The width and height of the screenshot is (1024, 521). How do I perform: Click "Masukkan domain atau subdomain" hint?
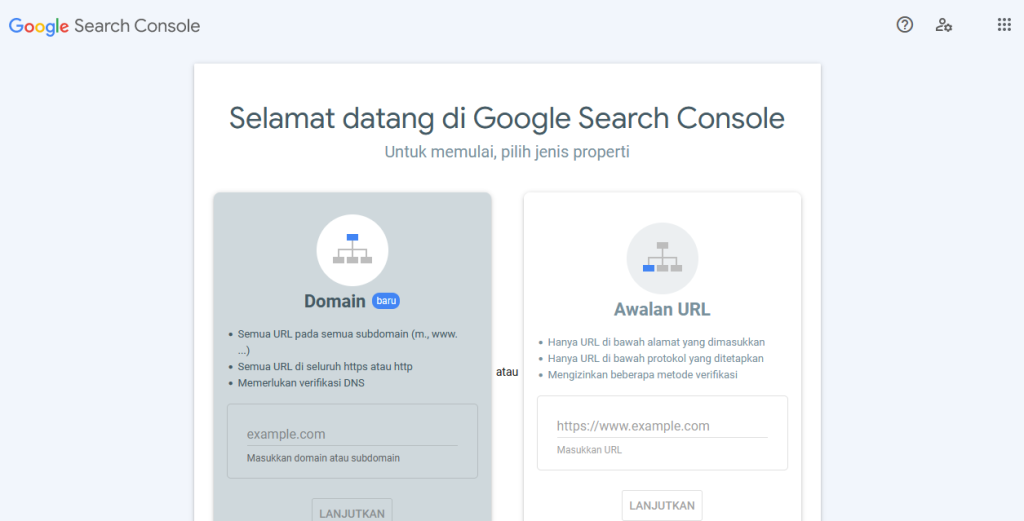[323, 458]
